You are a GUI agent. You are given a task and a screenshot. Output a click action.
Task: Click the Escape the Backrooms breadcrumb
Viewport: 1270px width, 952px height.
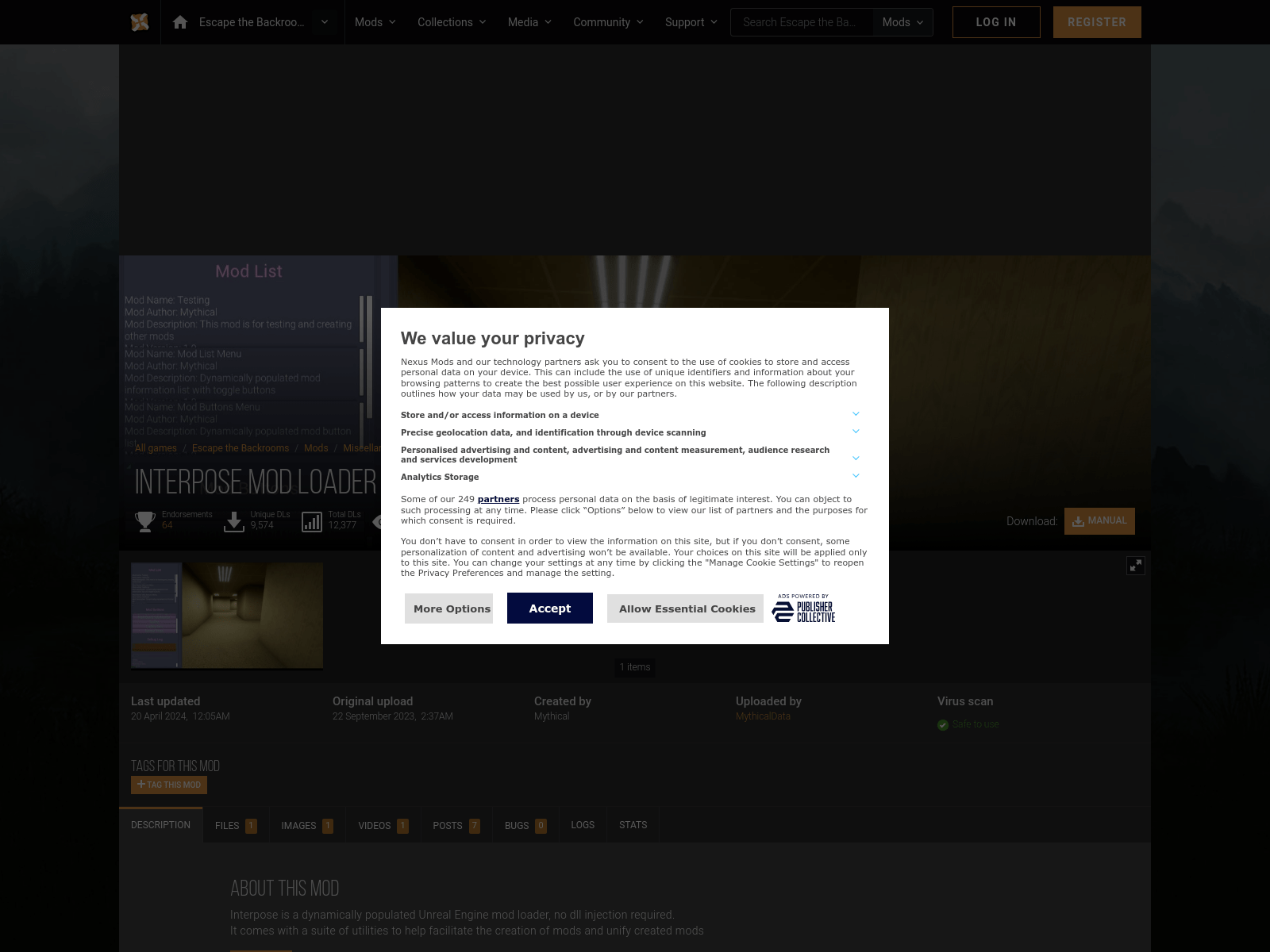coord(241,448)
